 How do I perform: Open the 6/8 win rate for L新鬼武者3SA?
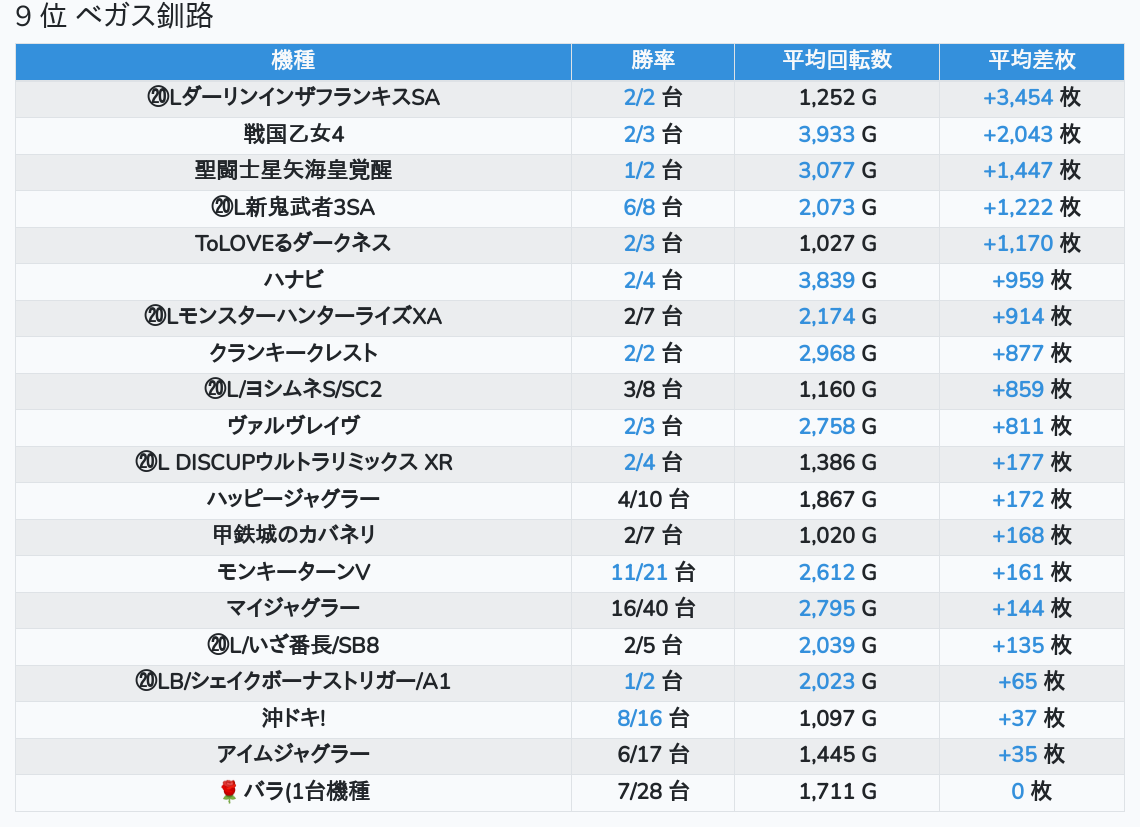(x=639, y=207)
